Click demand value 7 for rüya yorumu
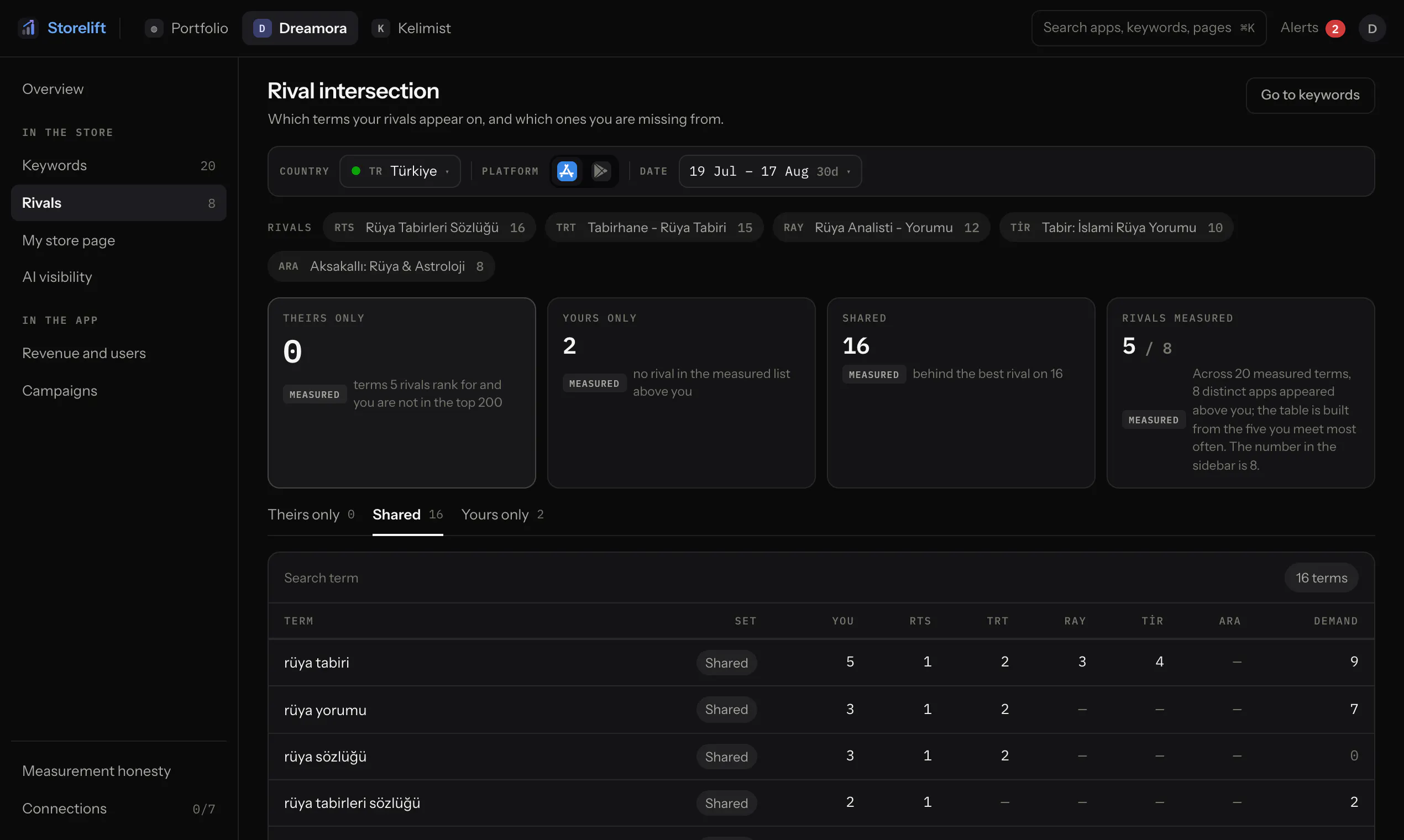 click(1354, 709)
